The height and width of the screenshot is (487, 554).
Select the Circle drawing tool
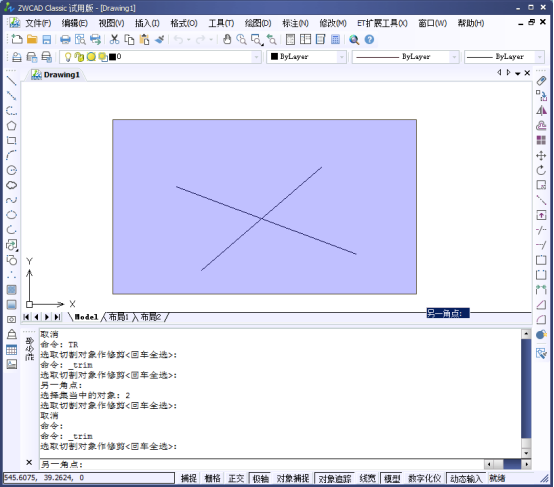point(11,170)
